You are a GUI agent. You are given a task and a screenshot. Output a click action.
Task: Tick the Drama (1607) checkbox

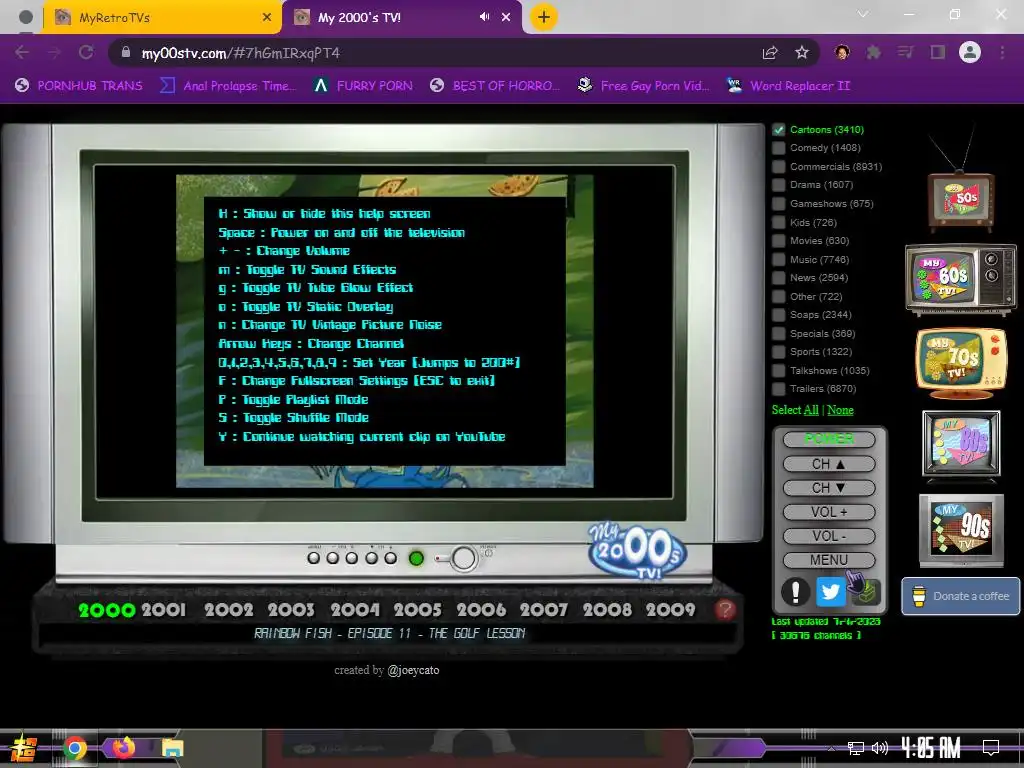778,185
